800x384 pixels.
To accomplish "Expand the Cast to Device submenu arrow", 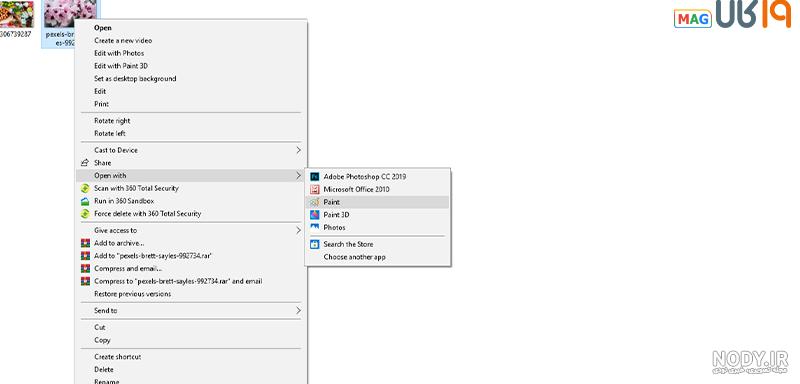I will [298, 150].
